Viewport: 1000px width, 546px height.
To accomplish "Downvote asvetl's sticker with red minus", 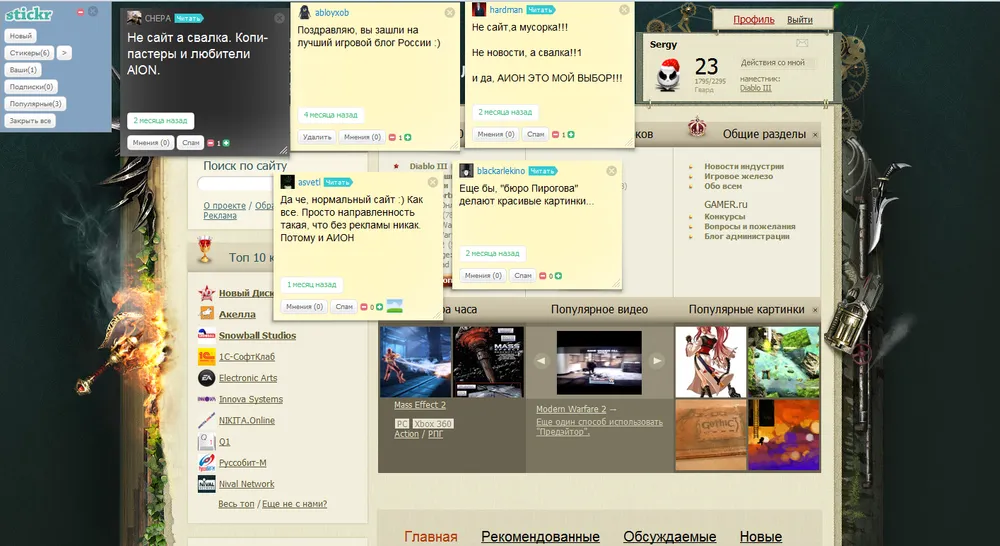I will (364, 307).
